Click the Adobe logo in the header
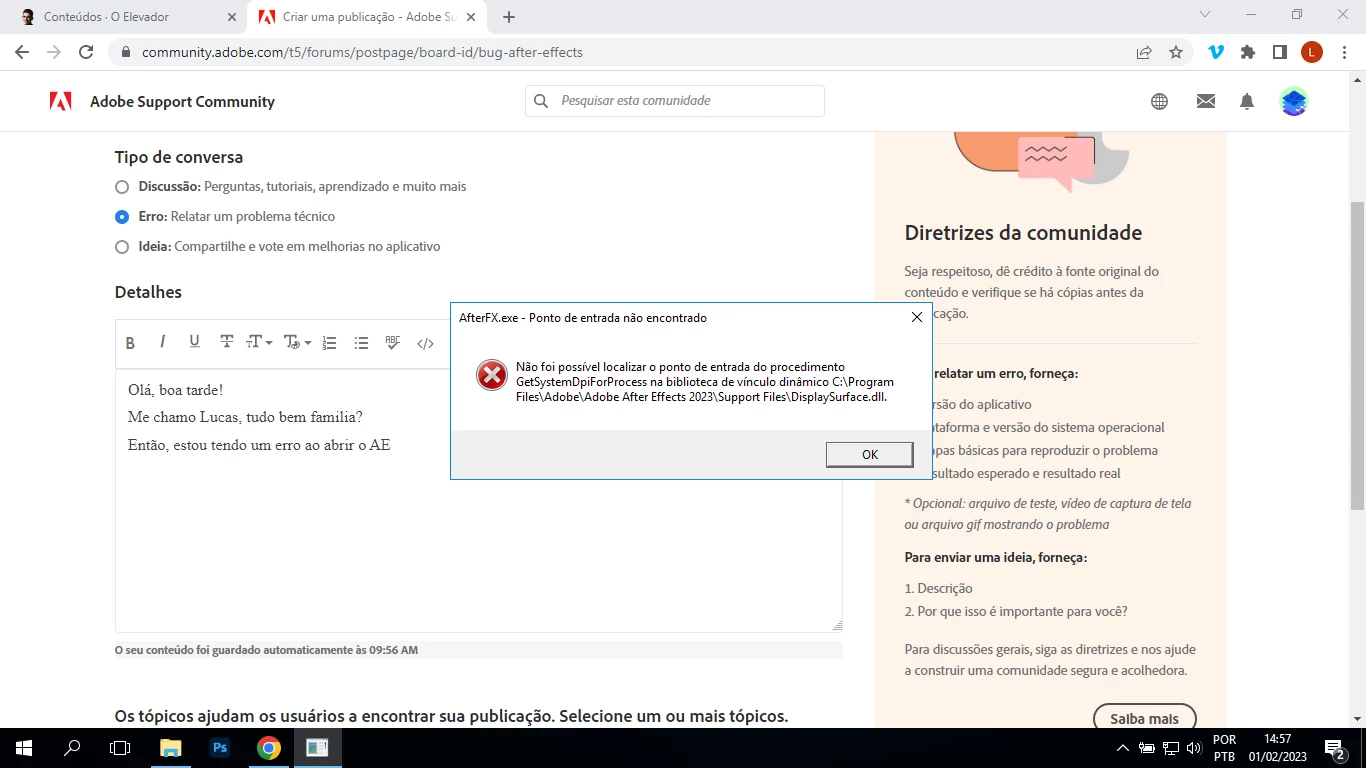The image size is (1366, 768). [60, 101]
